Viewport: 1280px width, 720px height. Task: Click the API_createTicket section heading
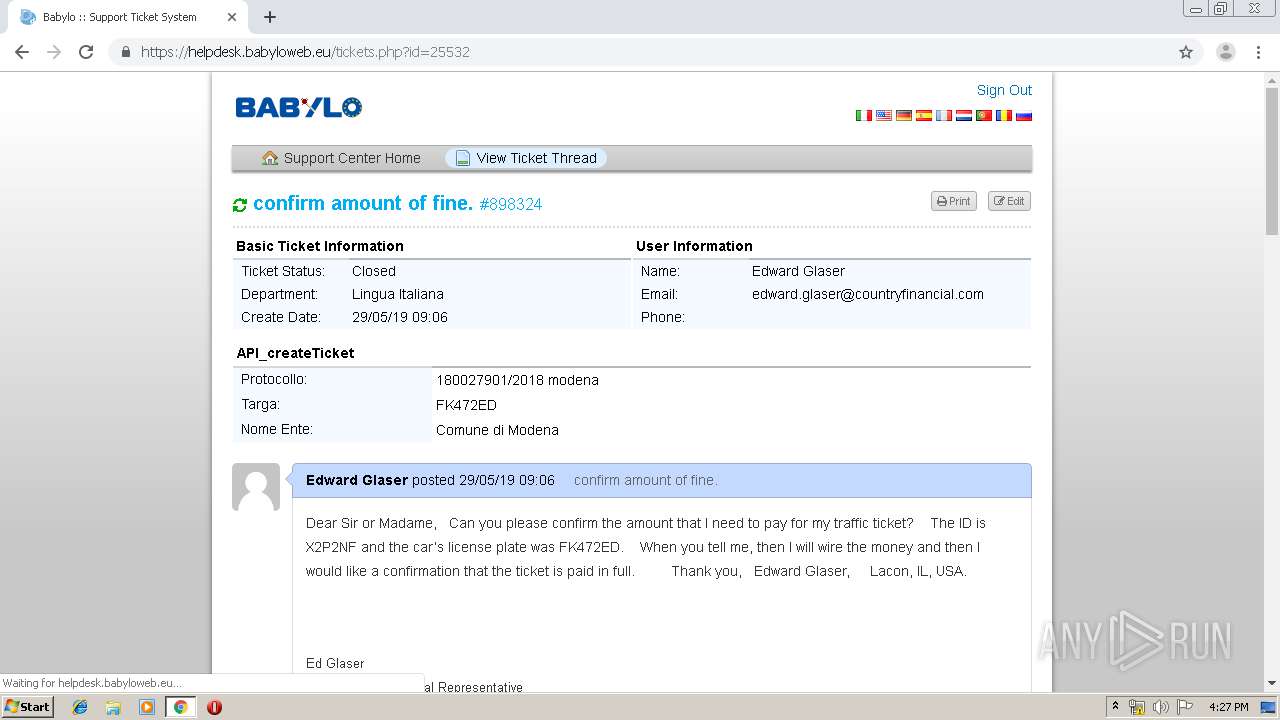295,353
